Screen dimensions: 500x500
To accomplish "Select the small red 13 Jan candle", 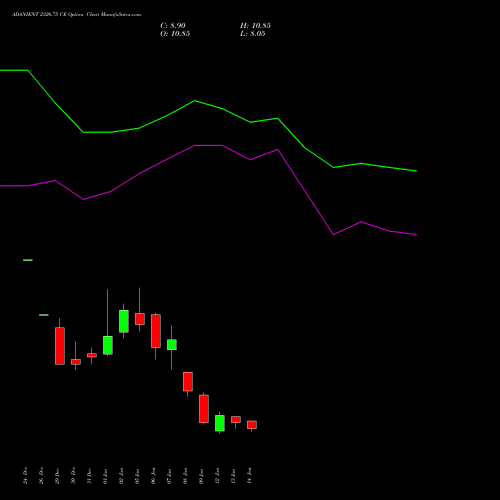I will (x=236, y=420).
